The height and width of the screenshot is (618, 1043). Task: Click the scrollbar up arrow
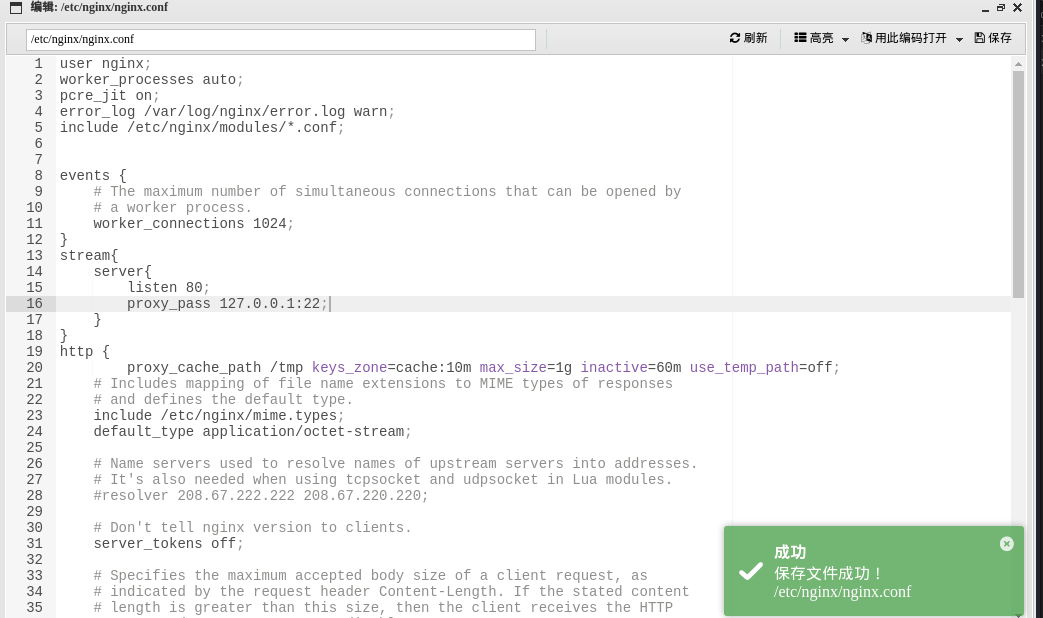tap(1018, 64)
